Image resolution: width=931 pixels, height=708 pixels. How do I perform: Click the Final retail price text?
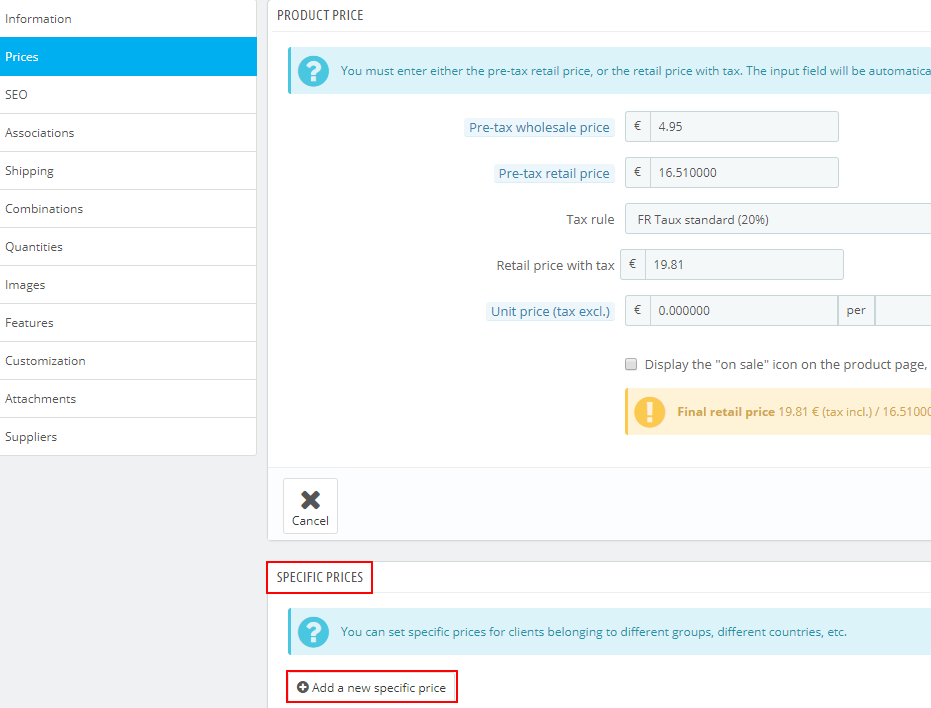tap(726, 412)
